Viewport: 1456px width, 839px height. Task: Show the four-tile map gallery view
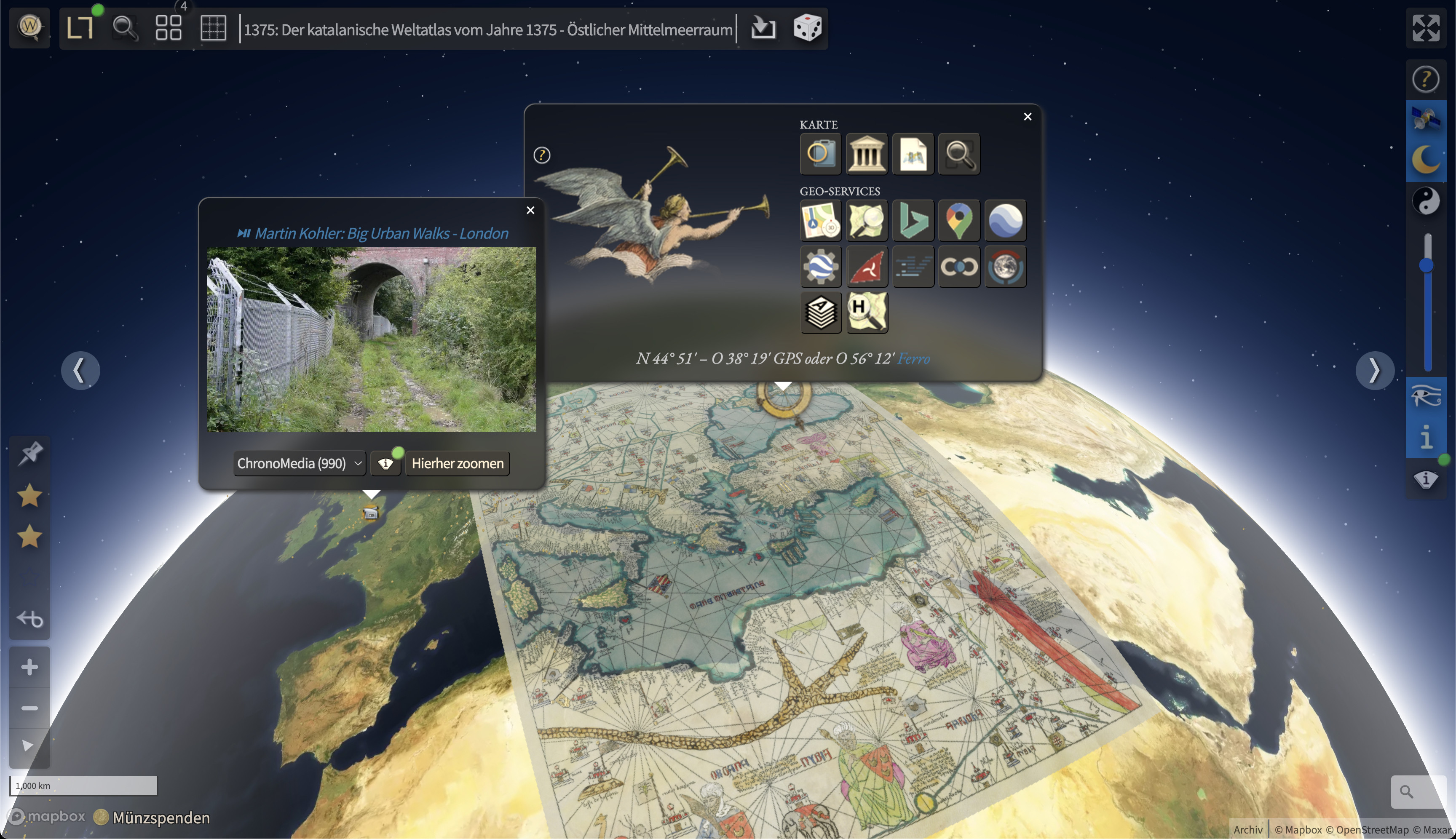click(169, 27)
